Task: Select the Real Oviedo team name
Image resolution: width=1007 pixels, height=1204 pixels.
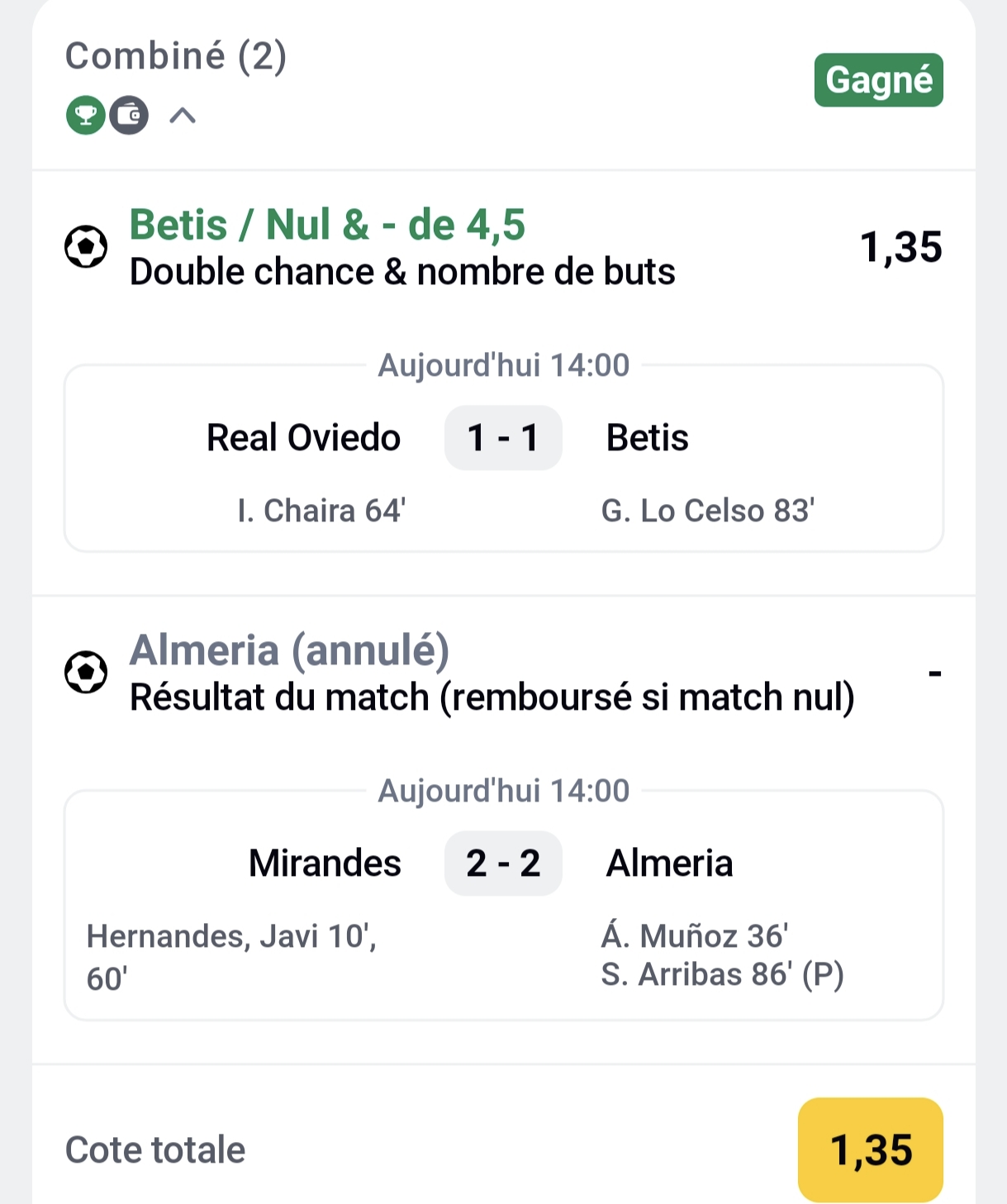Action: (303, 438)
